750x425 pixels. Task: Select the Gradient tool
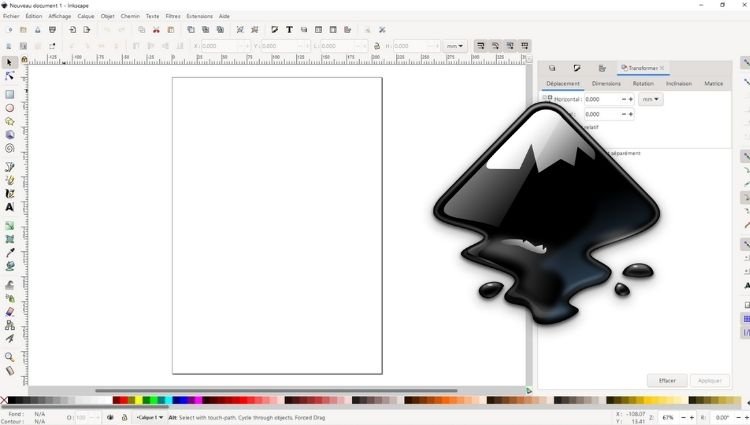tap(10, 226)
